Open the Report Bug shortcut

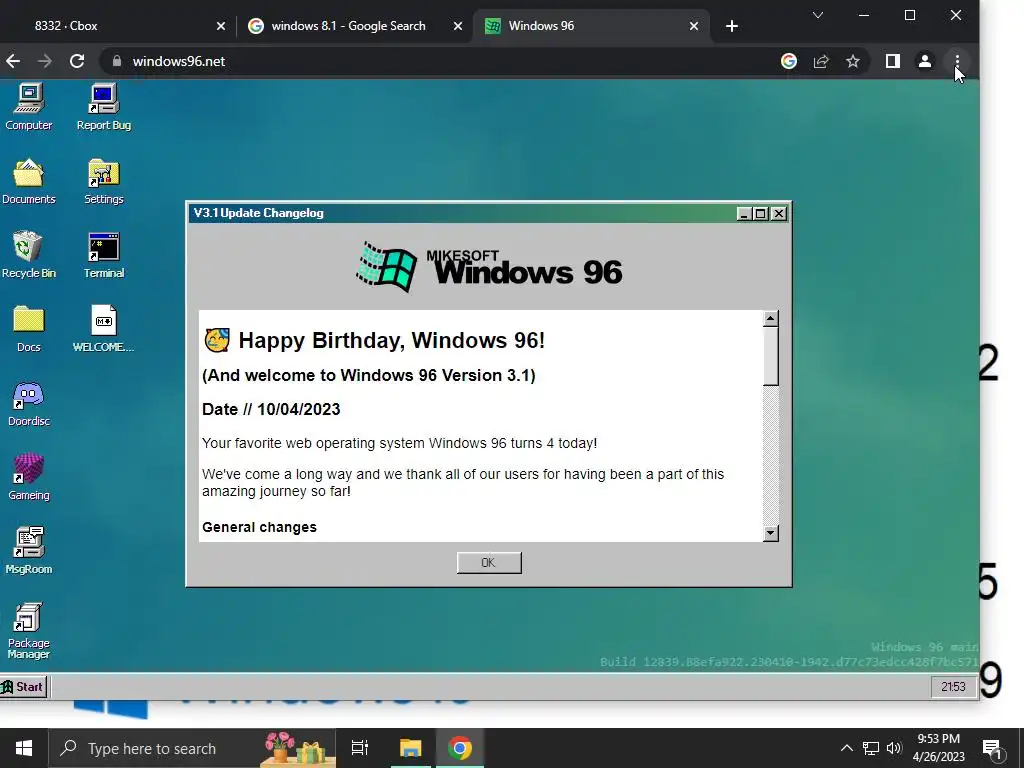(x=103, y=106)
